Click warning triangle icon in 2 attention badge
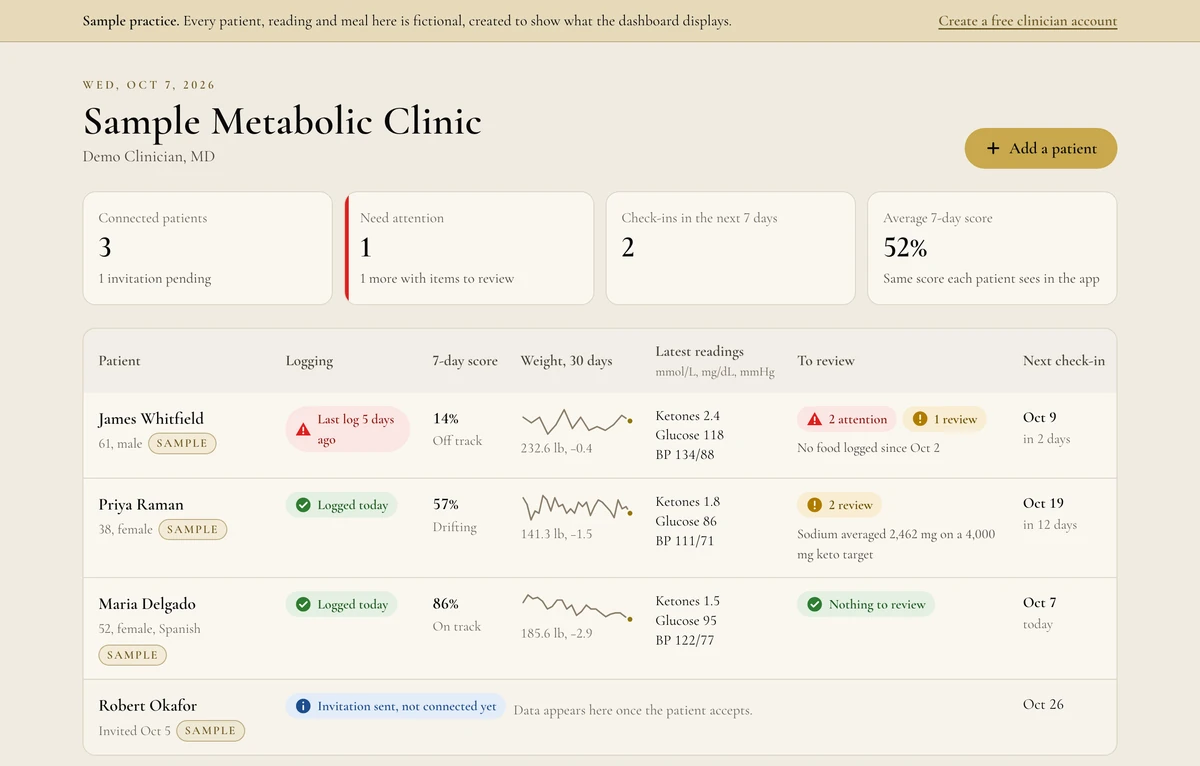 [x=814, y=419]
